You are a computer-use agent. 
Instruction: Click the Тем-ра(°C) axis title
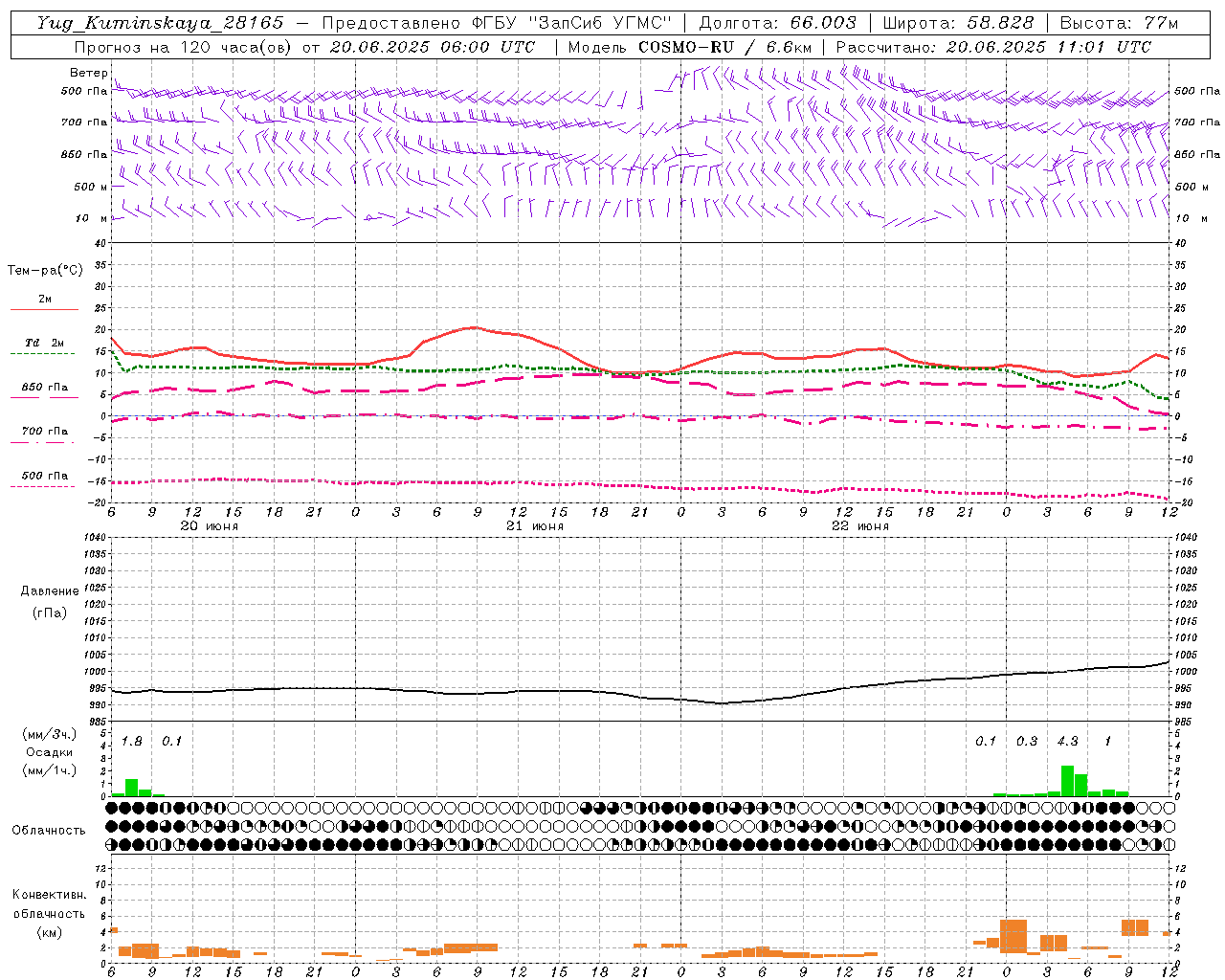45,271
